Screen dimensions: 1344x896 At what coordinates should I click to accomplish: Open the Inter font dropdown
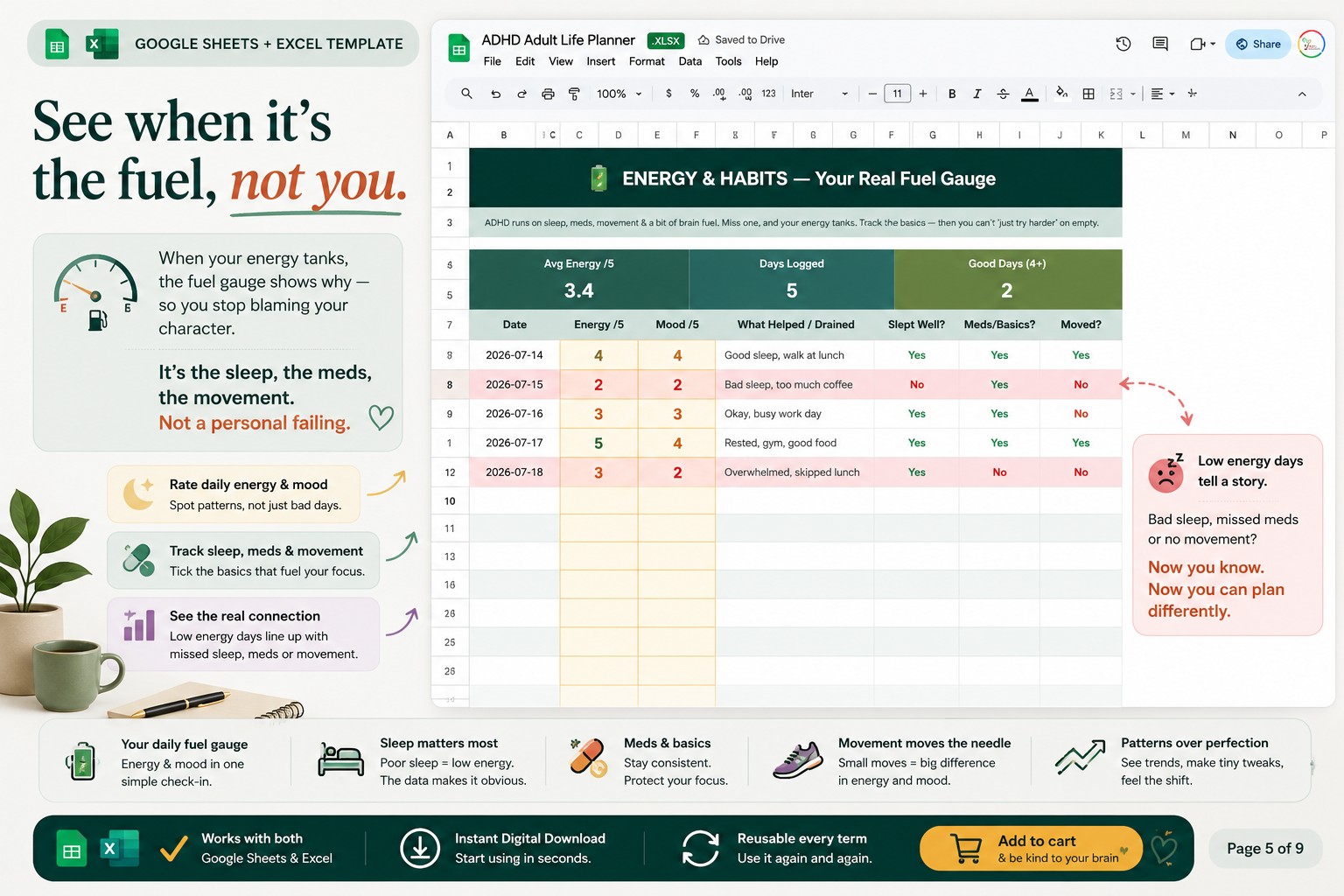[x=820, y=94]
